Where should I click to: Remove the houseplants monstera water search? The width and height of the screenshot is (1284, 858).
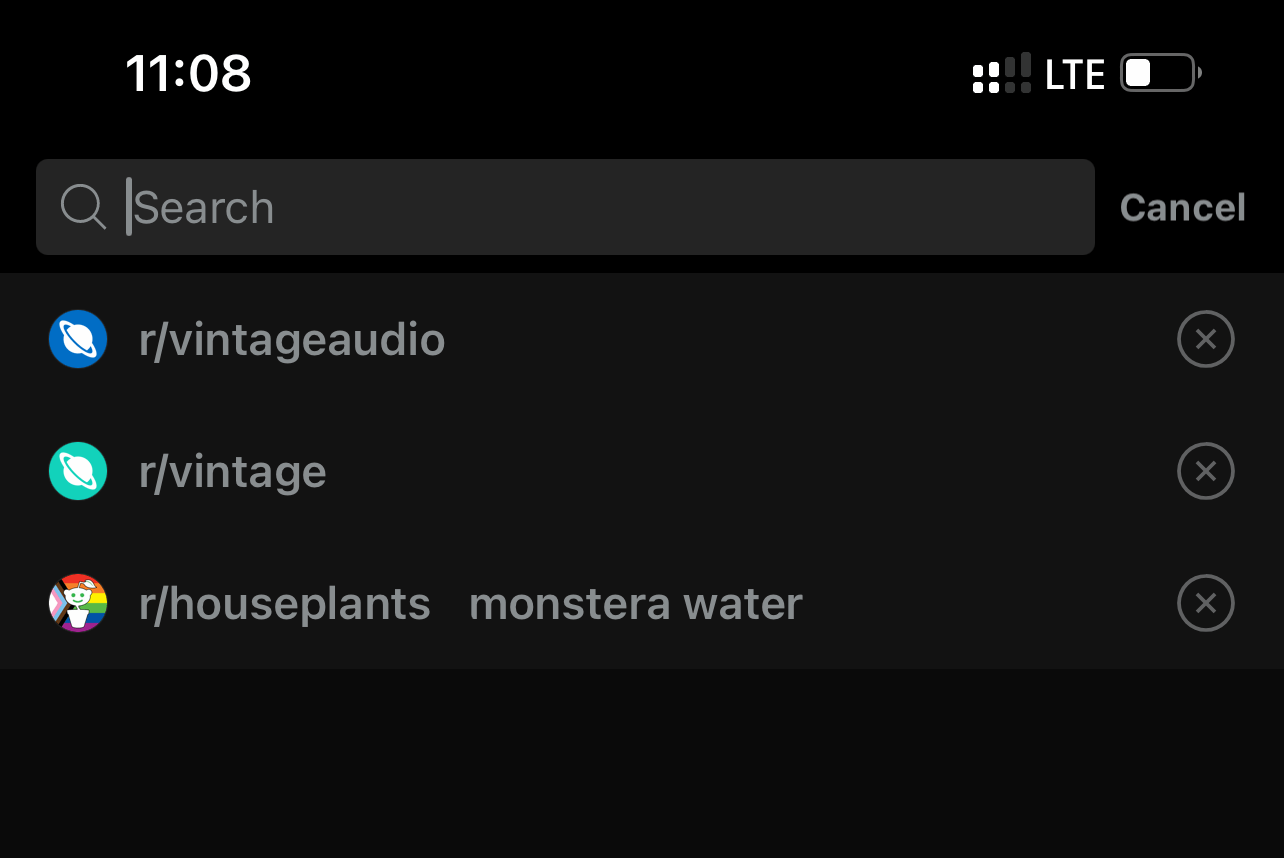[x=1206, y=603]
